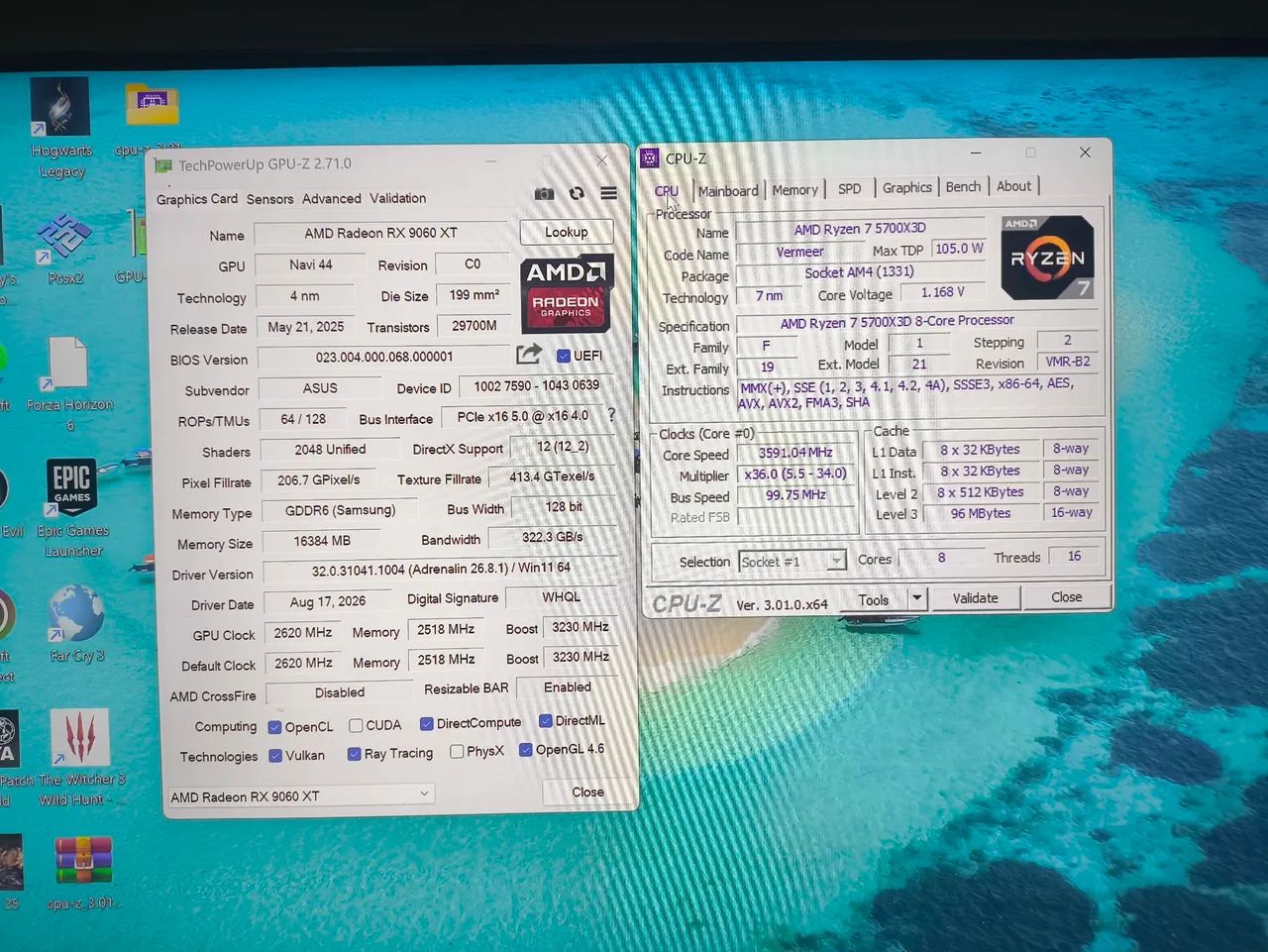The height and width of the screenshot is (952, 1268).
Task: Select the cpu-z 3.01 WinRAR archive
Action: [x=83, y=873]
